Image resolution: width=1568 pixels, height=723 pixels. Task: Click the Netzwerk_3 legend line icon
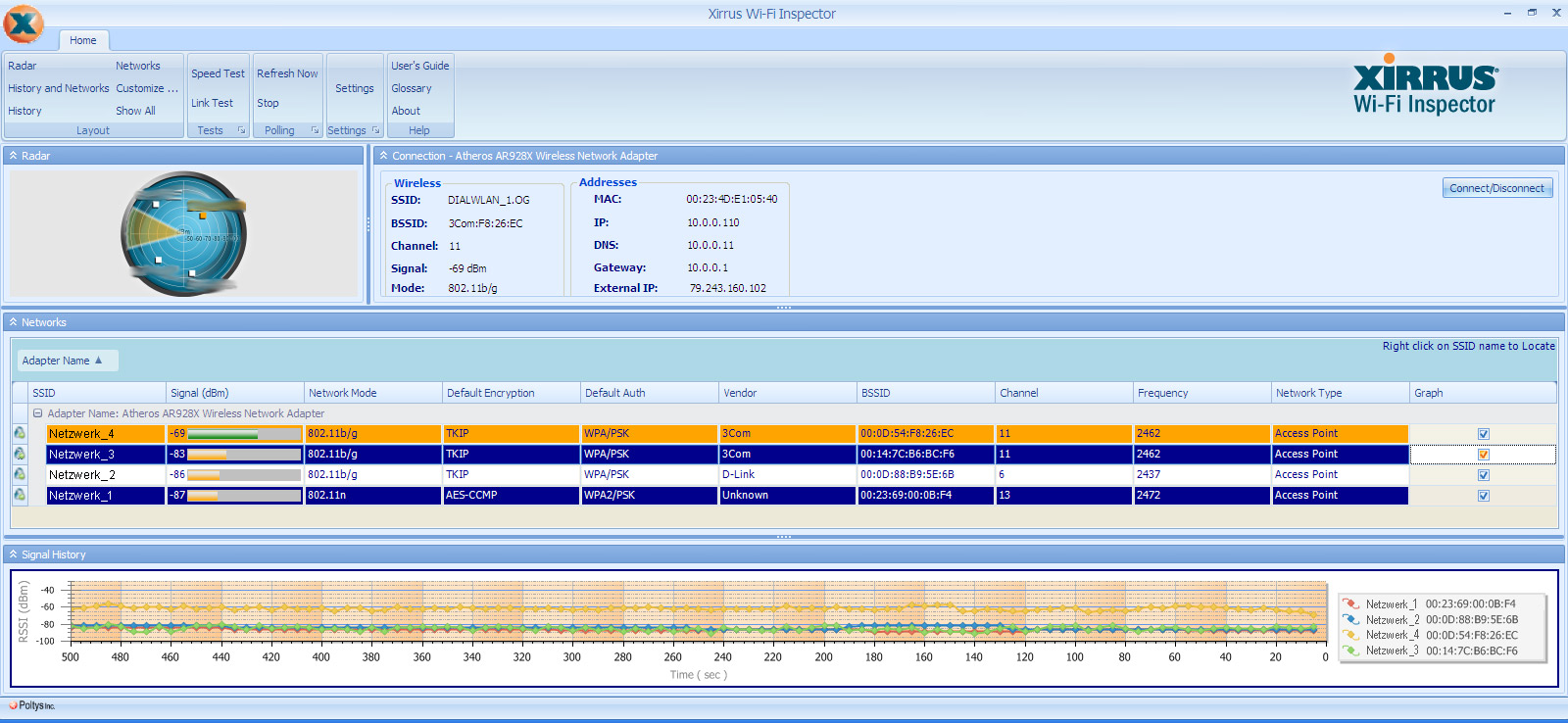pos(1351,651)
